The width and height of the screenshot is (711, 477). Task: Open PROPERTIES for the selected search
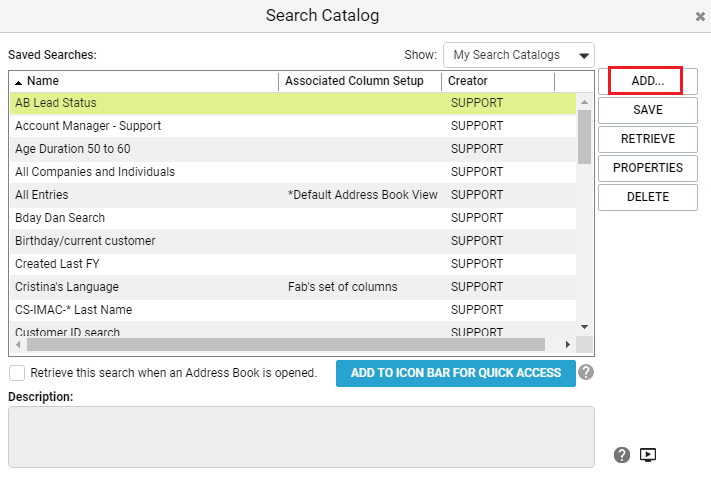(x=648, y=168)
